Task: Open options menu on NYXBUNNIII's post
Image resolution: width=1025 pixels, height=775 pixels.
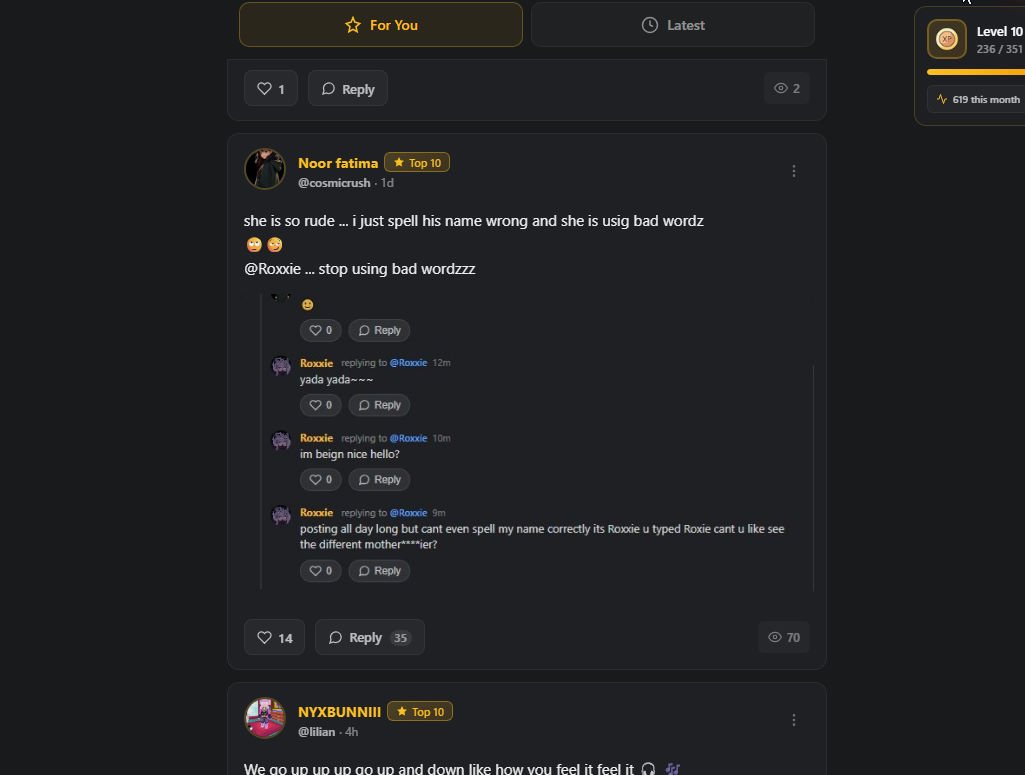Action: 794,720
